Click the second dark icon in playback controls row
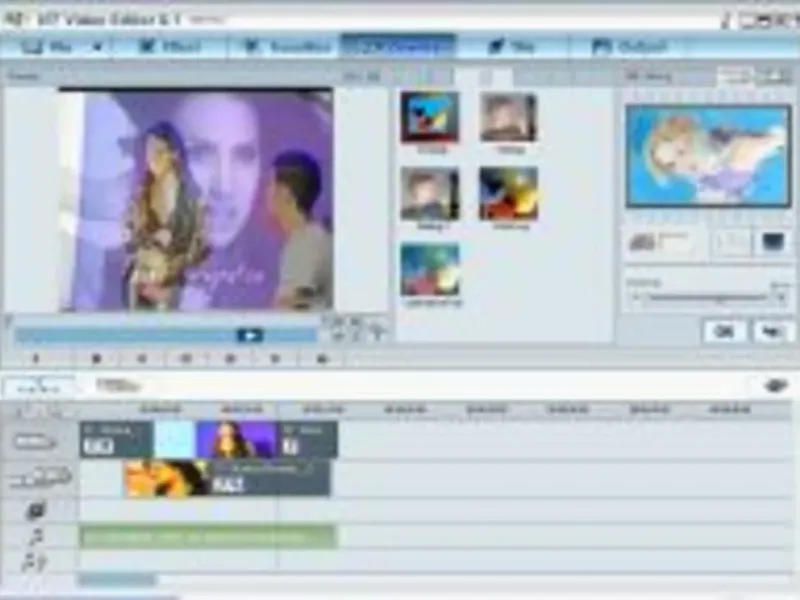This screenshot has width=800, height=600. tap(96, 359)
